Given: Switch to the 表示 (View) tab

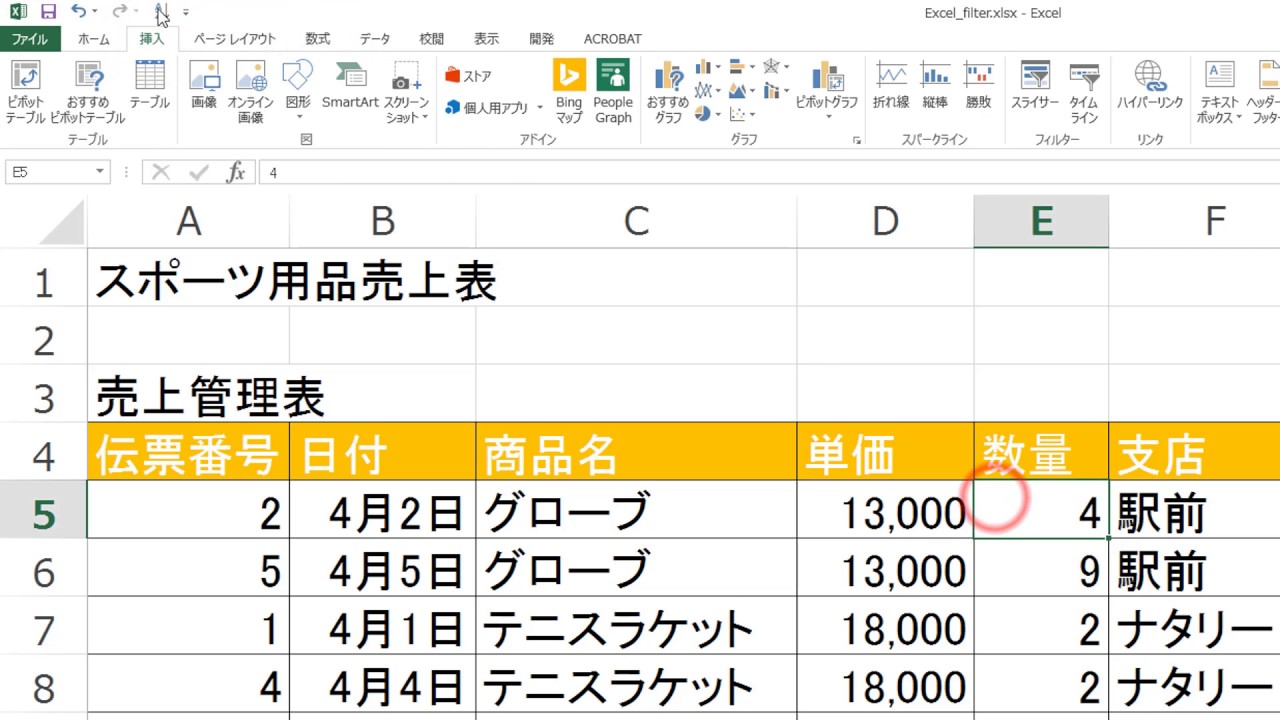Looking at the screenshot, I should click(487, 39).
